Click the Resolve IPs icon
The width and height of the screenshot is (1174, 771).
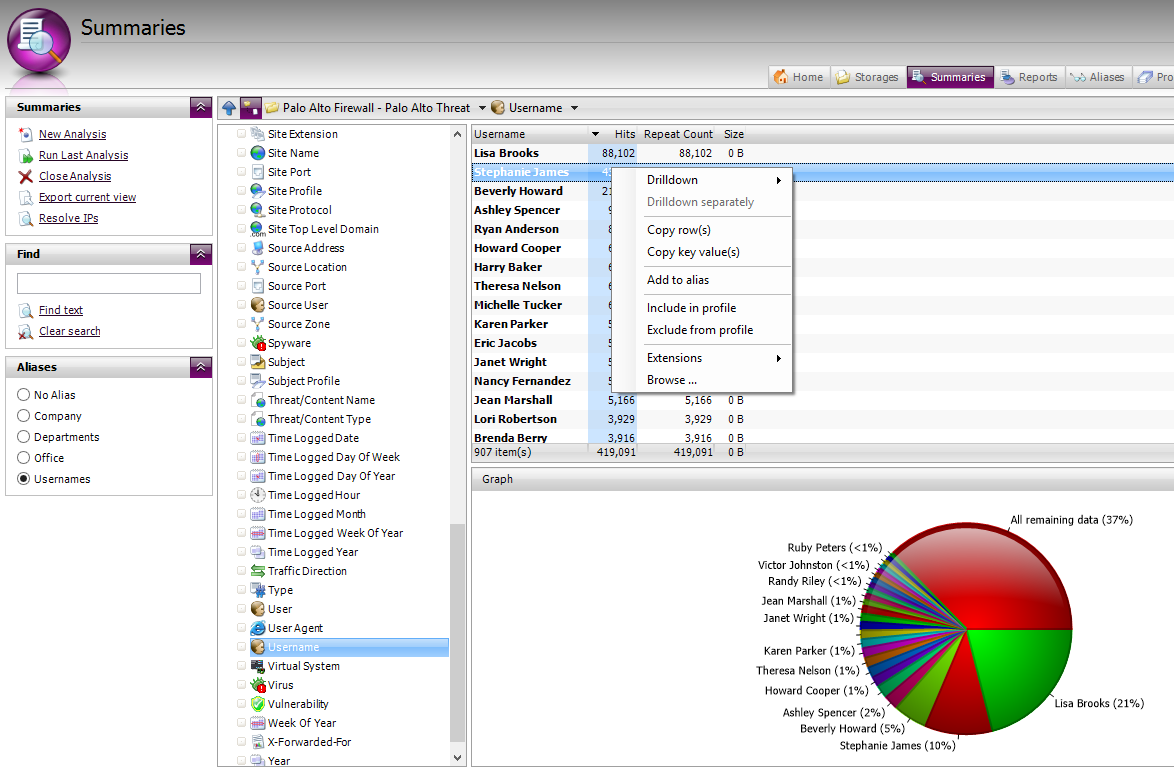click(26, 218)
